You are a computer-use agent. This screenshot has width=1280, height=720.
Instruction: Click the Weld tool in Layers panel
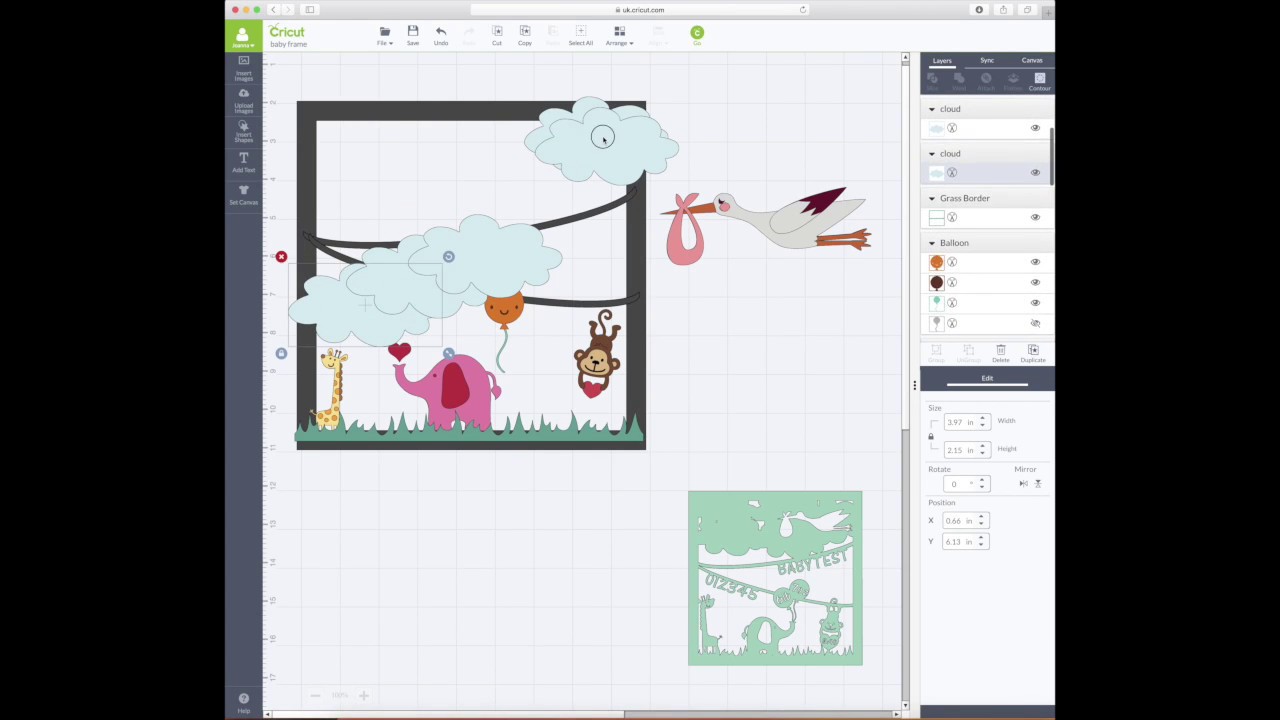(959, 81)
